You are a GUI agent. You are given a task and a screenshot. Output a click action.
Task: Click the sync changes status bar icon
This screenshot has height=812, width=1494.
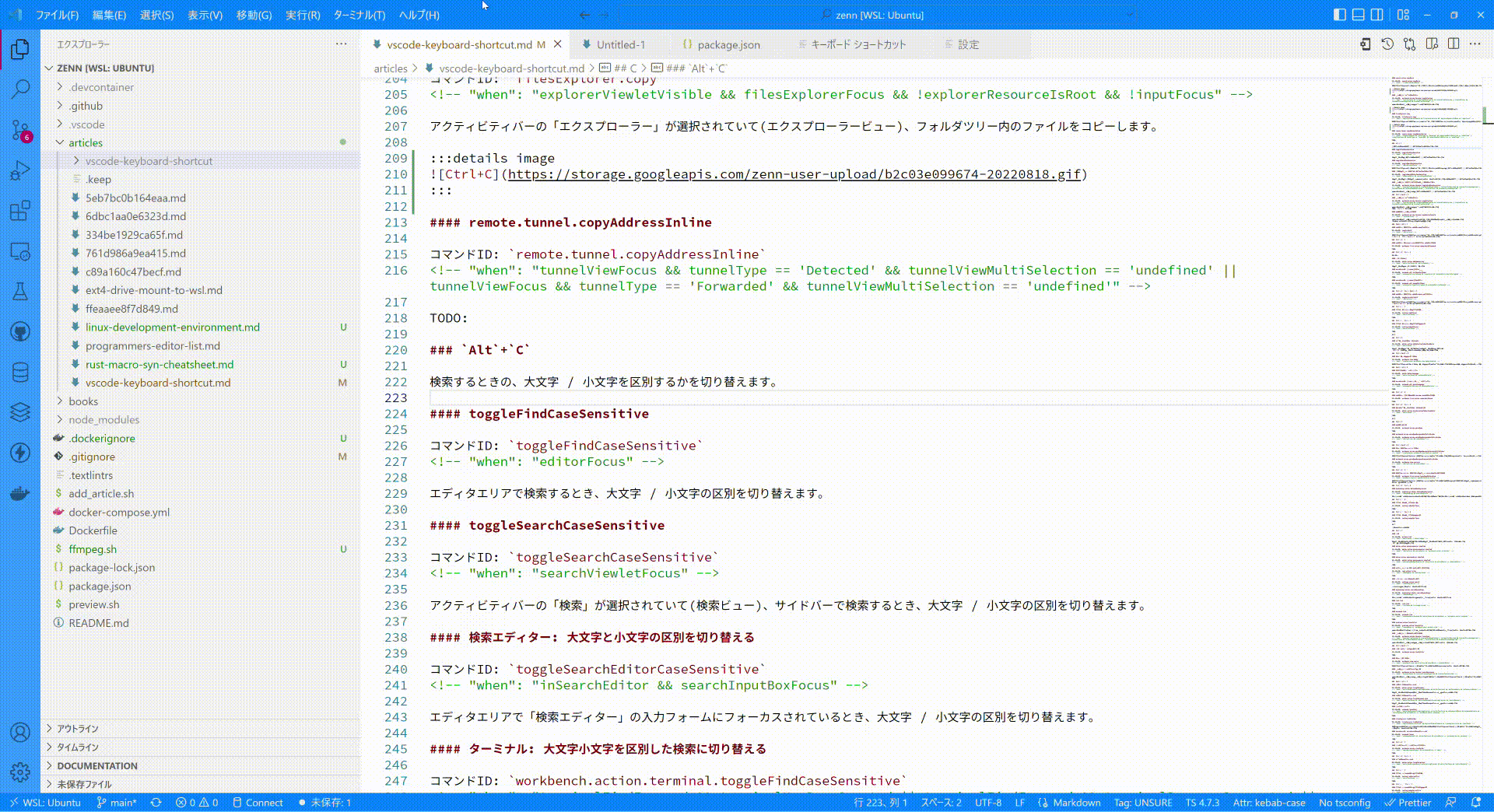156,803
